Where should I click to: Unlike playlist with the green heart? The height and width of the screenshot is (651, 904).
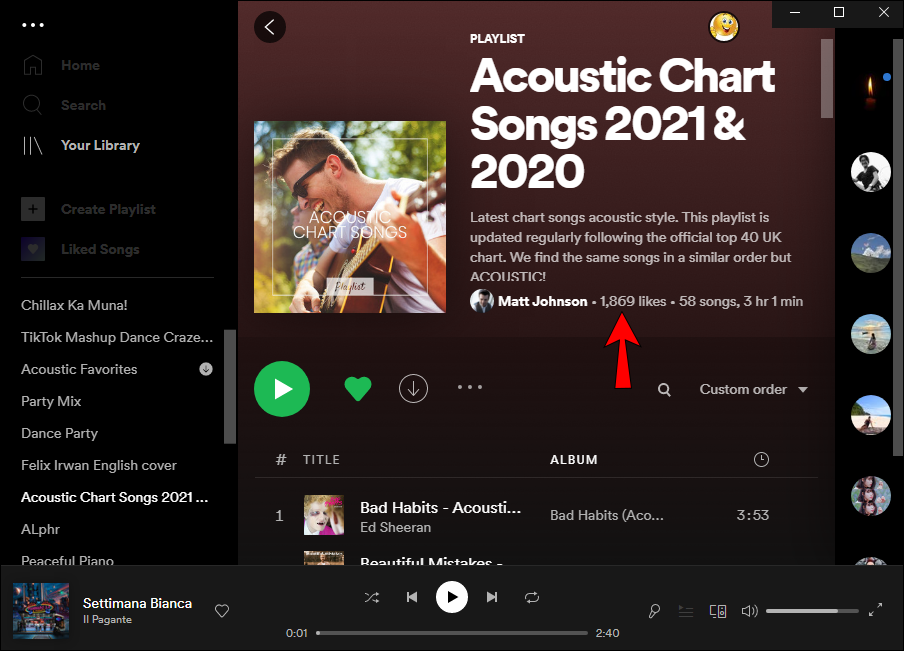357,389
